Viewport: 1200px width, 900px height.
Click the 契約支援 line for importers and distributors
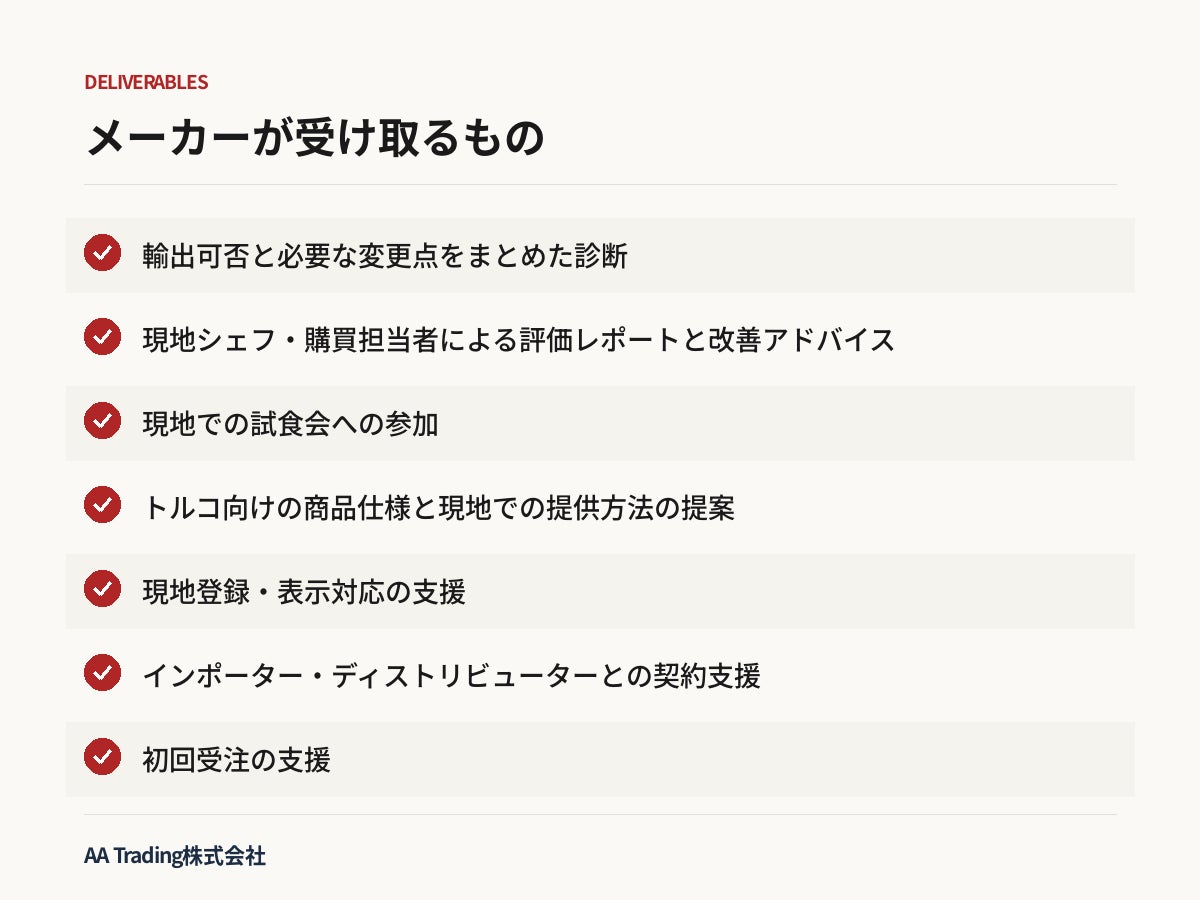coord(451,676)
